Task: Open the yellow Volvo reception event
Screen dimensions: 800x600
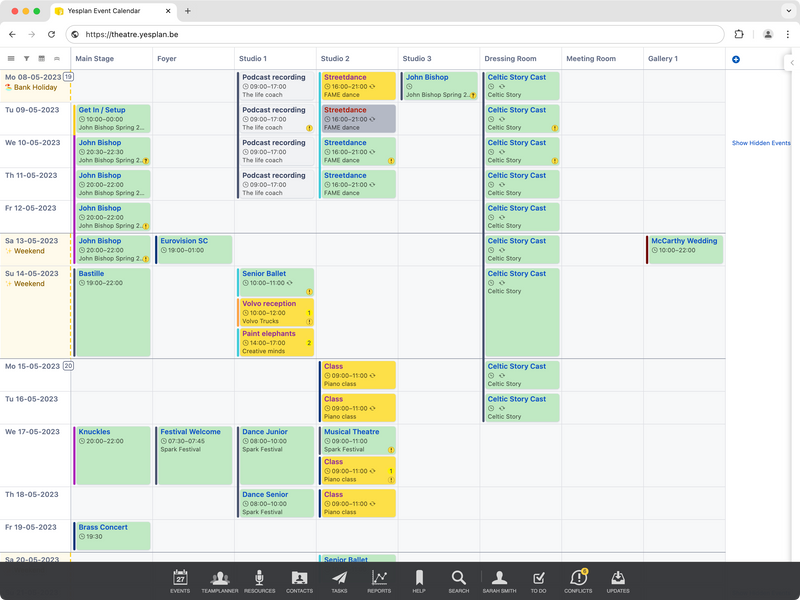Action: (x=275, y=311)
